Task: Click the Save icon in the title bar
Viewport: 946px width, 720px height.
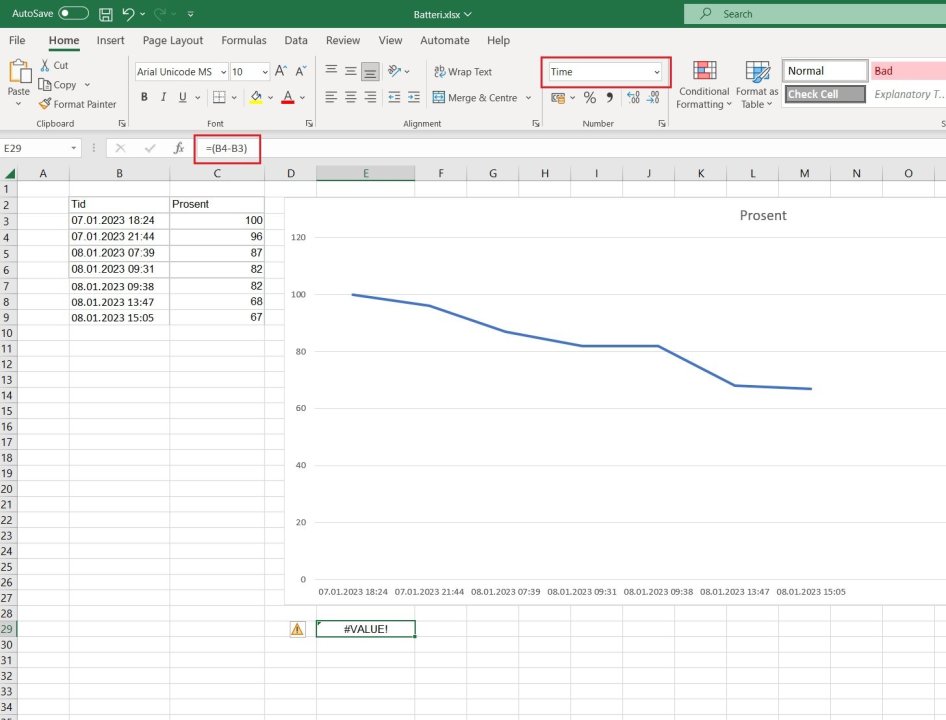Action: pyautogui.click(x=105, y=15)
